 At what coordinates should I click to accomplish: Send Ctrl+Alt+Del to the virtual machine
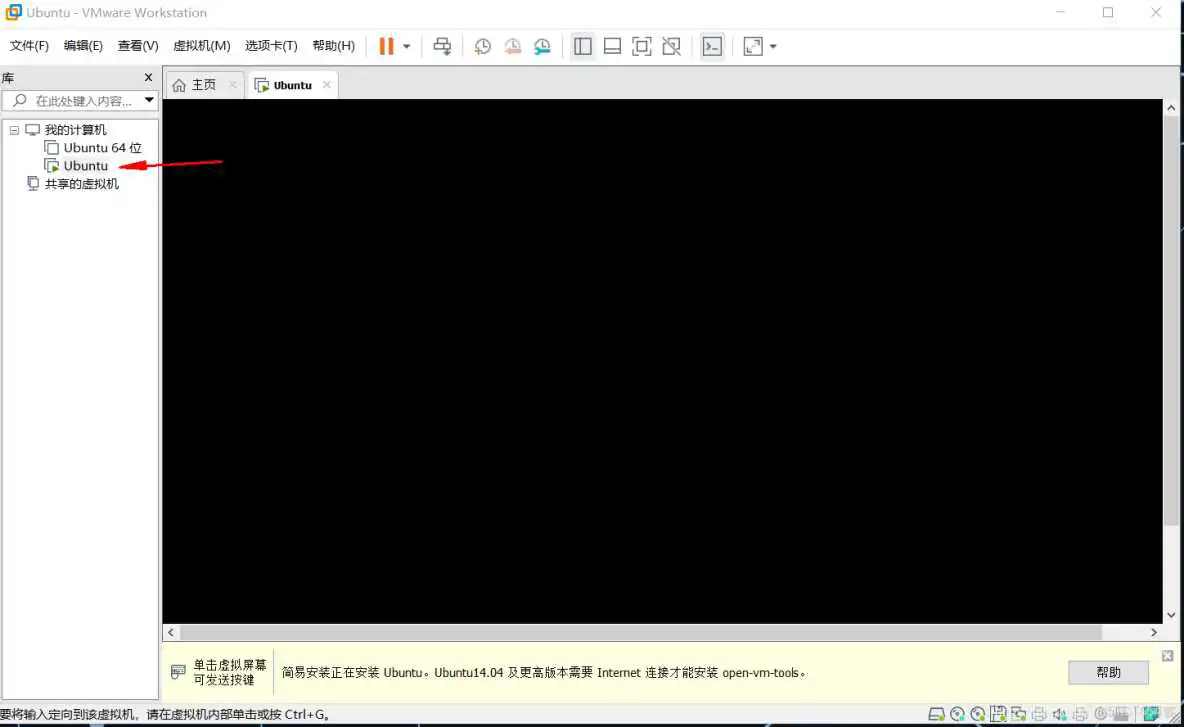[x=441, y=46]
